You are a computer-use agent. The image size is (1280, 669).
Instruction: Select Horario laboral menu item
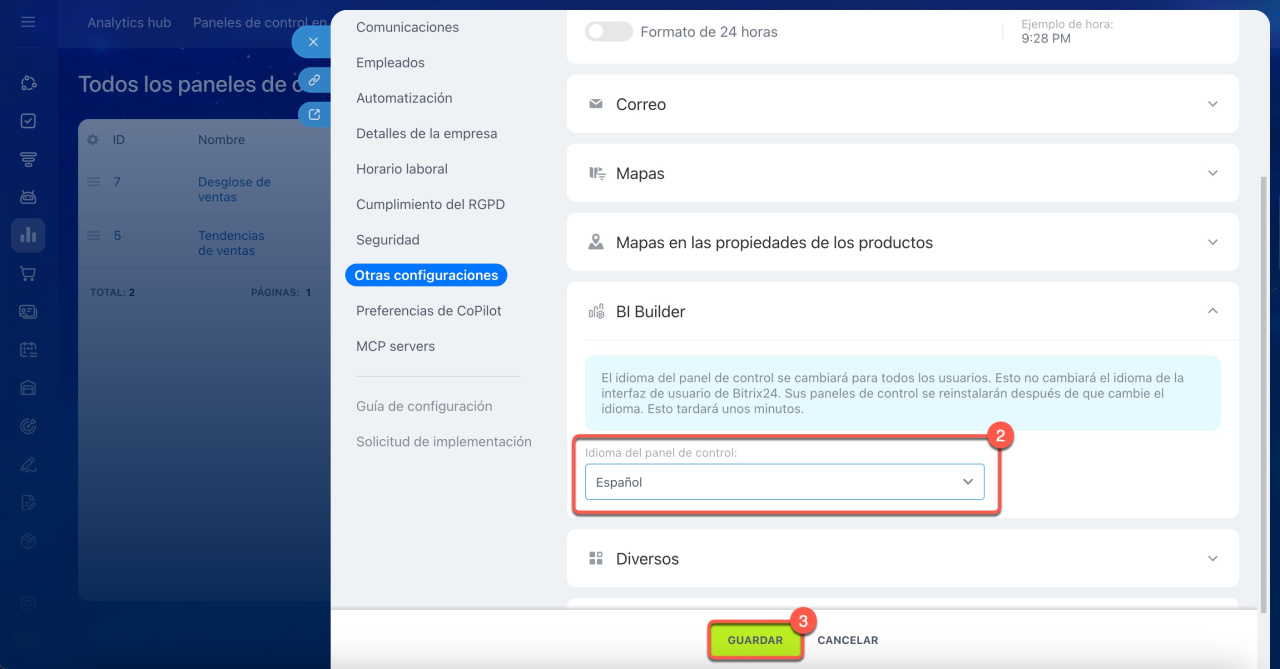tap(402, 169)
